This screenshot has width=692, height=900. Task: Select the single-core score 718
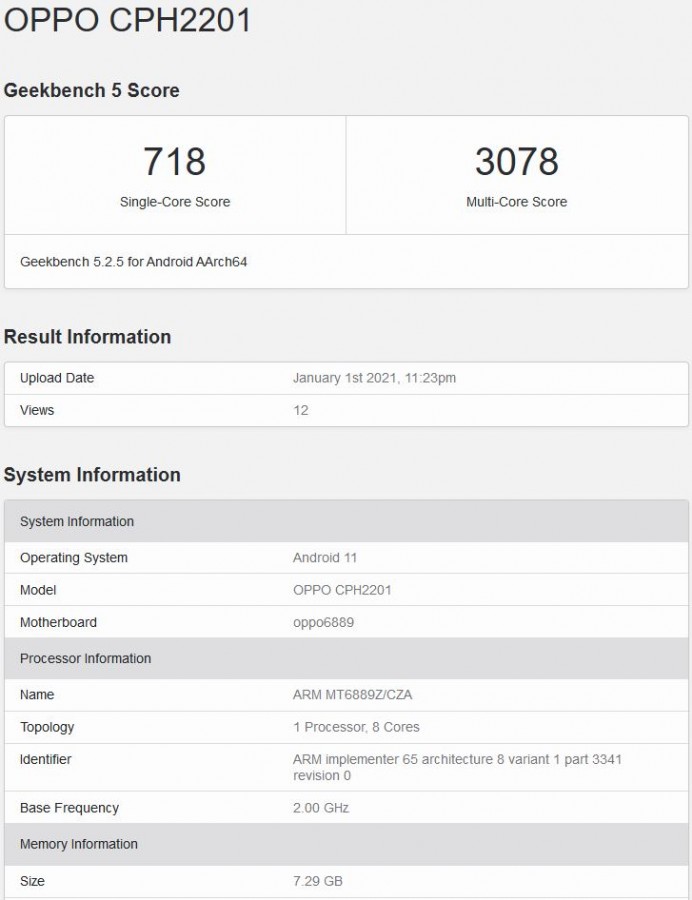point(175,161)
